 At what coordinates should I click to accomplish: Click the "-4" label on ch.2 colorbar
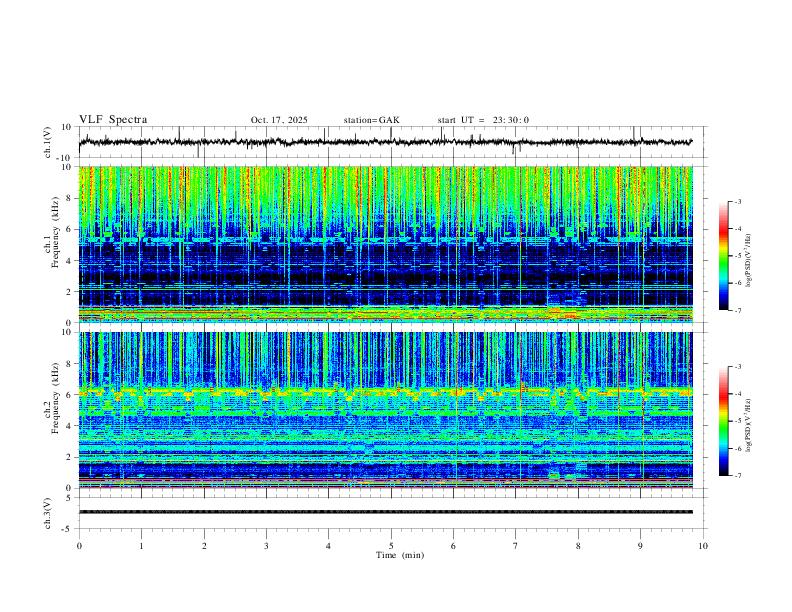tap(738, 394)
